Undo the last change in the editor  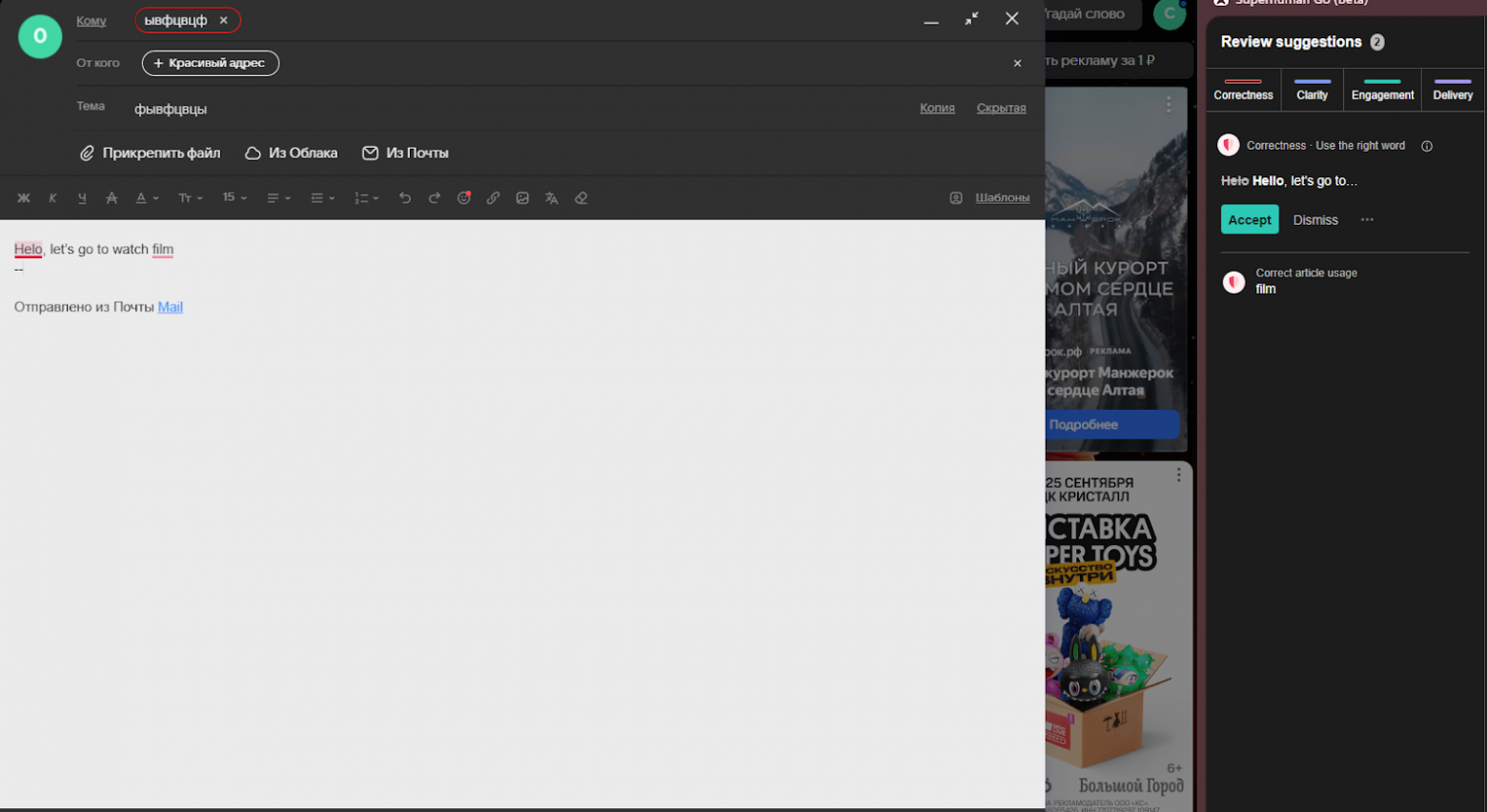tap(405, 197)
